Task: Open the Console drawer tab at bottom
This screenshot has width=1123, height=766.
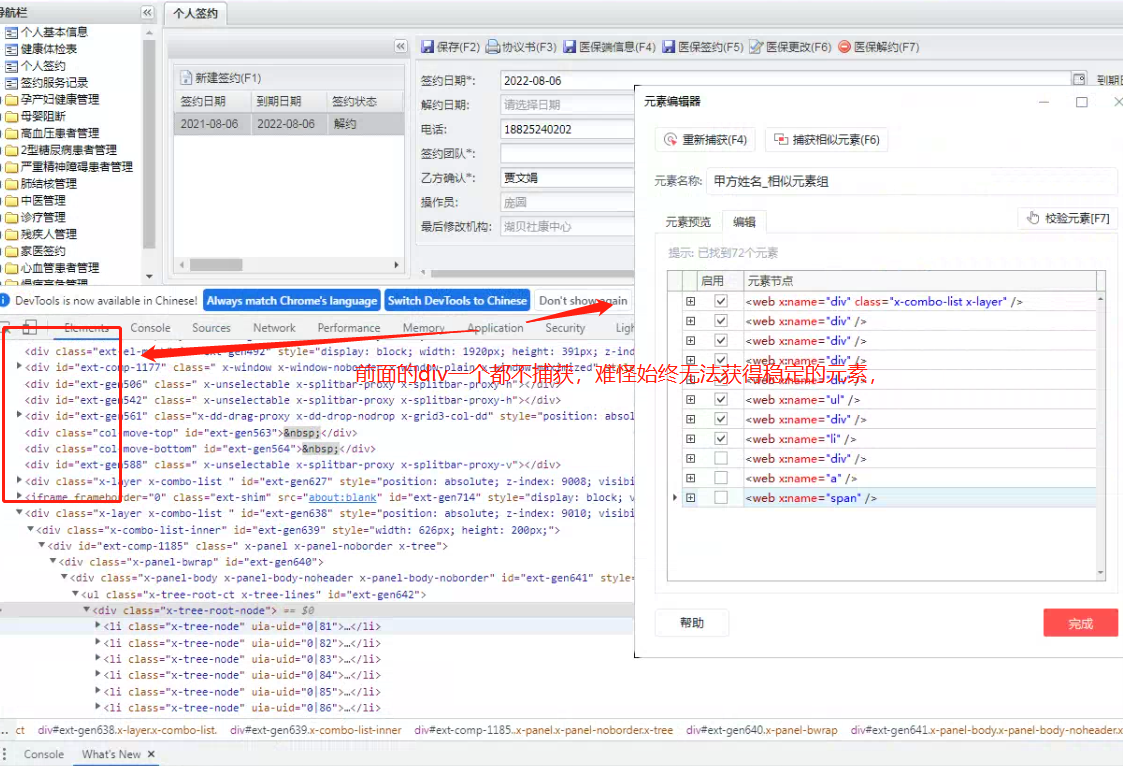Action: [44, 754]
